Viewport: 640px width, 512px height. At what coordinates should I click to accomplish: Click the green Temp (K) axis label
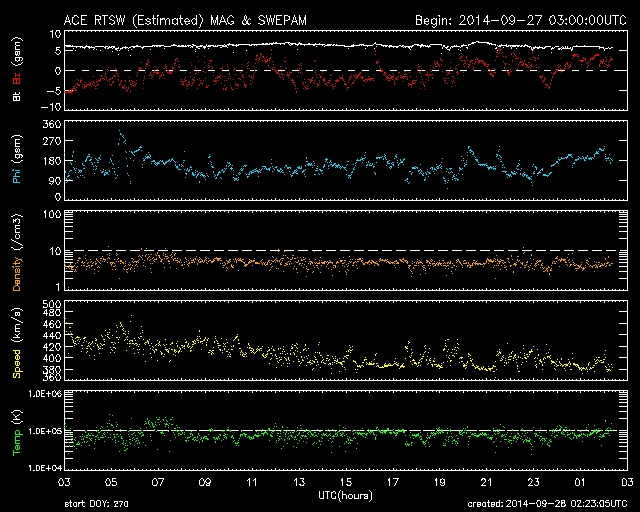(16, 430)
